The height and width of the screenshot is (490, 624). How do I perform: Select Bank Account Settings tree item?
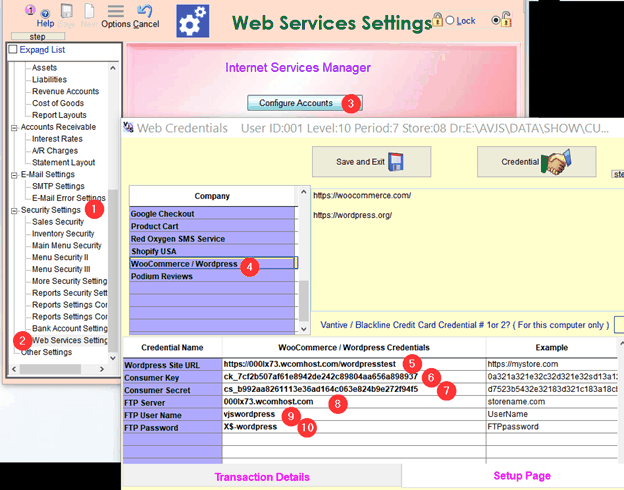click(x=70, y=328)
